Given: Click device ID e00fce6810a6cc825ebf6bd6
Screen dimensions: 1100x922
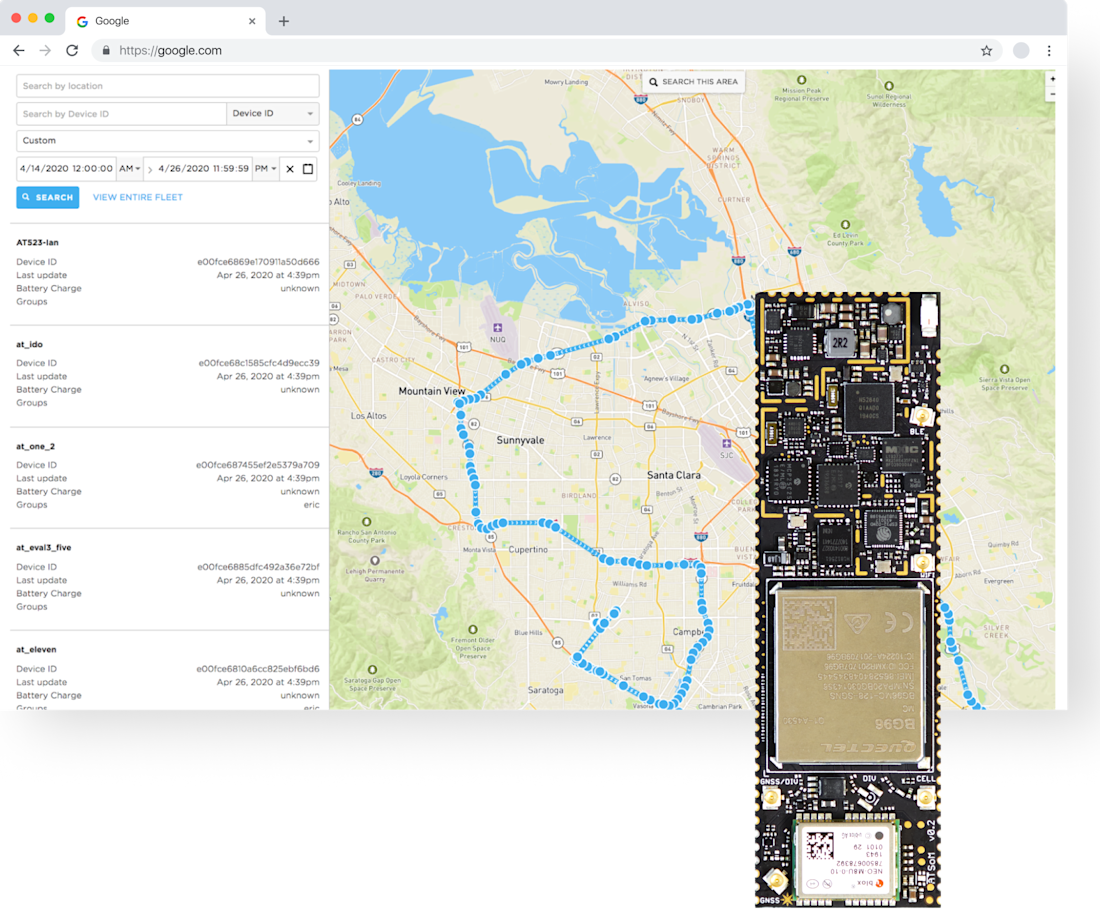Looking at the screenshot, I should (x=257, y=669).
